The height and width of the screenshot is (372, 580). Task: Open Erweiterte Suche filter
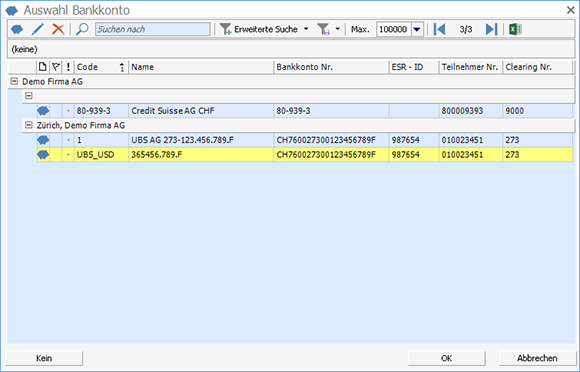click(x=259, y=29)
